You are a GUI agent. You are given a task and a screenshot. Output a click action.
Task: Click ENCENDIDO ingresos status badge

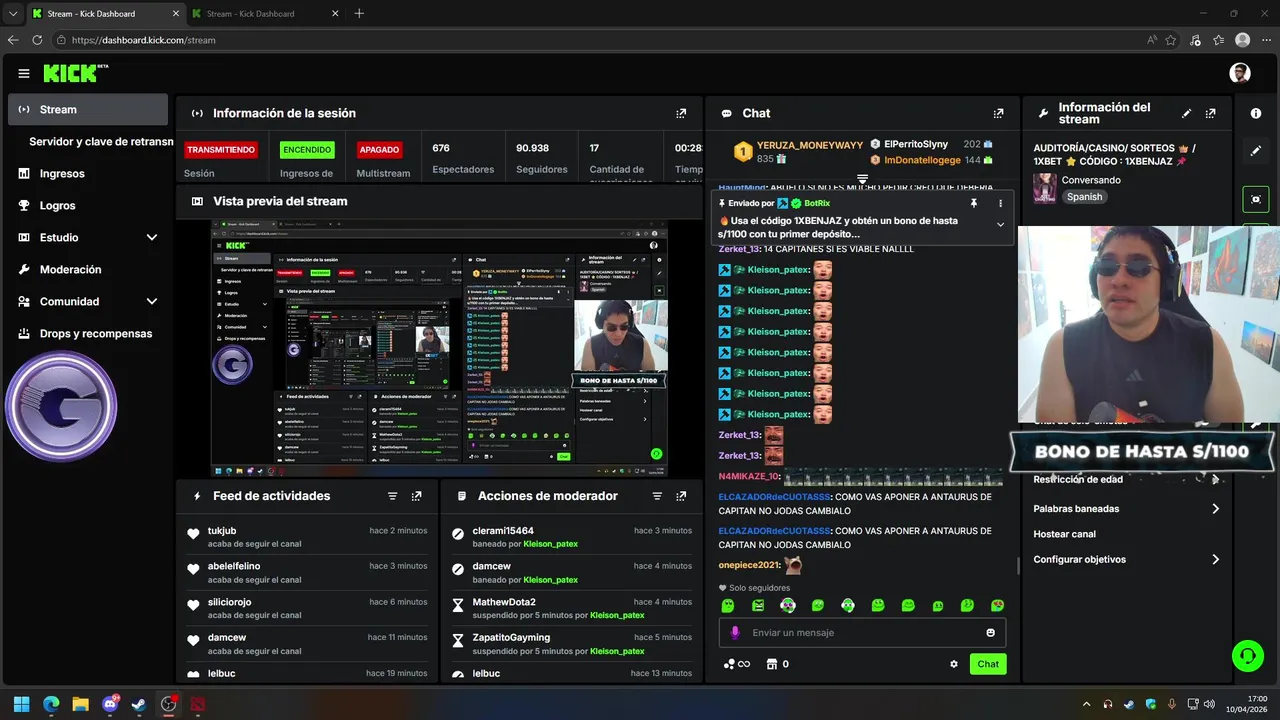pyautogui.click(x=307, y=150)
